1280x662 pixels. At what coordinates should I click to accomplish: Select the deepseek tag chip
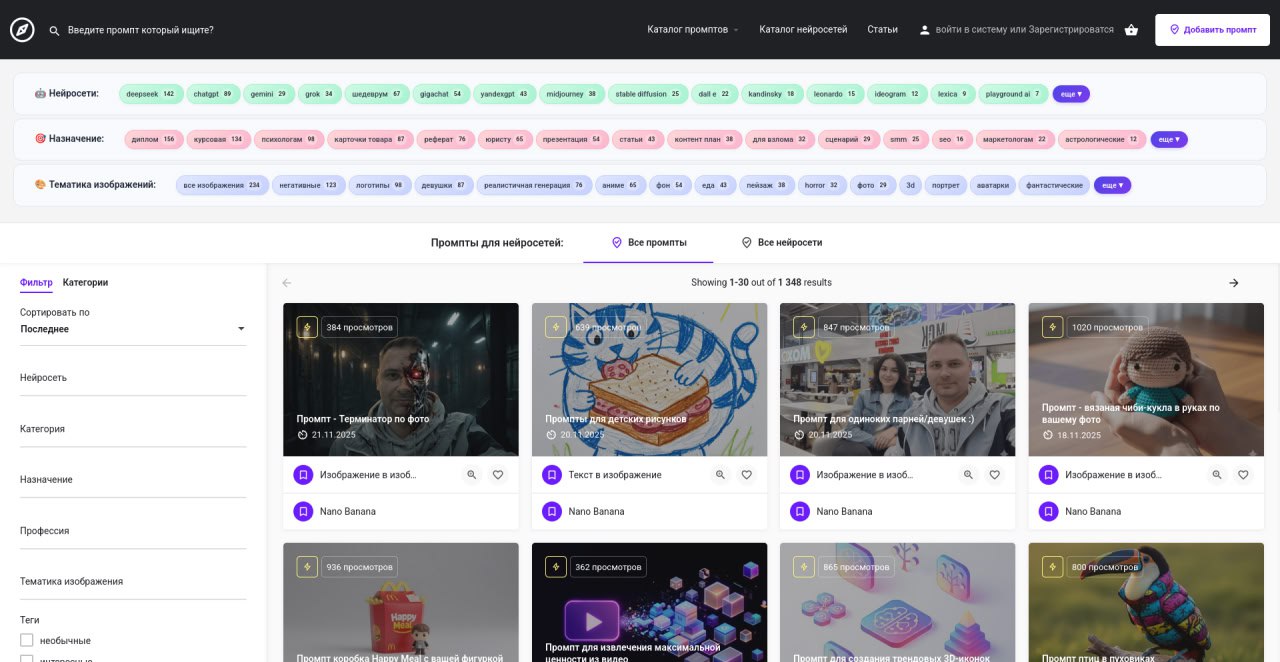pyautogui.click(x=150, y=94)
